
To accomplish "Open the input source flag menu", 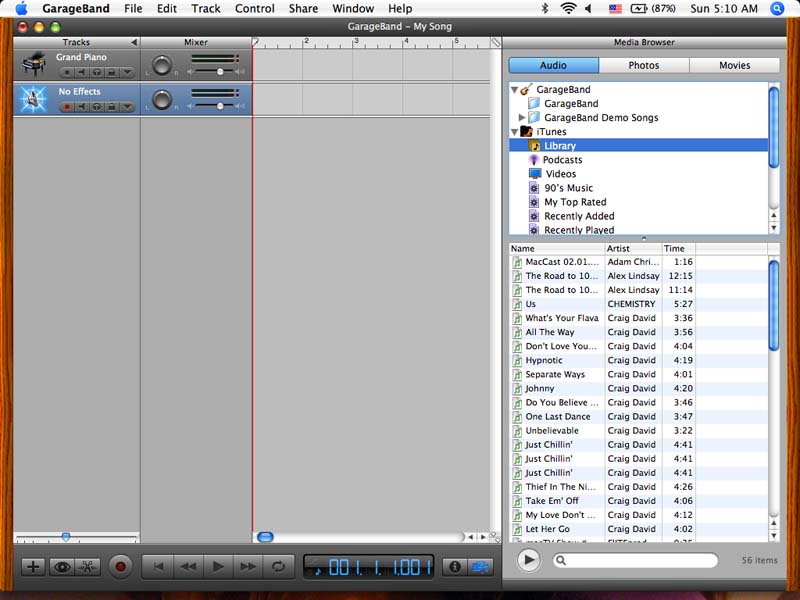I will (x=615, y=8).
